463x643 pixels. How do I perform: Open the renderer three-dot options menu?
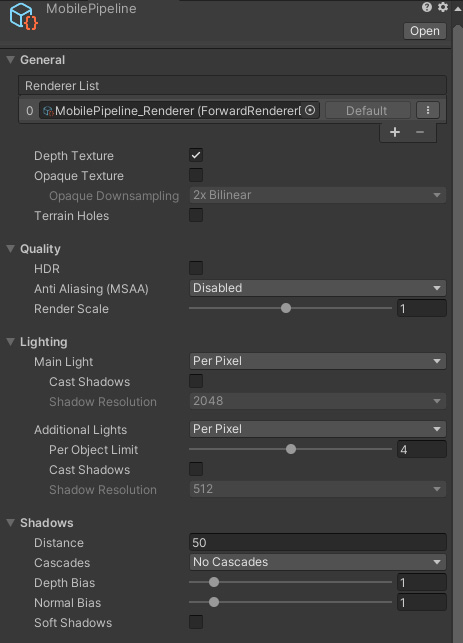click(x=428, y=110)
